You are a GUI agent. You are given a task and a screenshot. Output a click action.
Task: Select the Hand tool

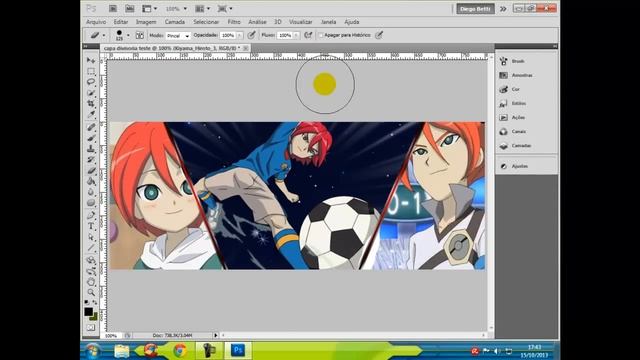coord(91,282)
